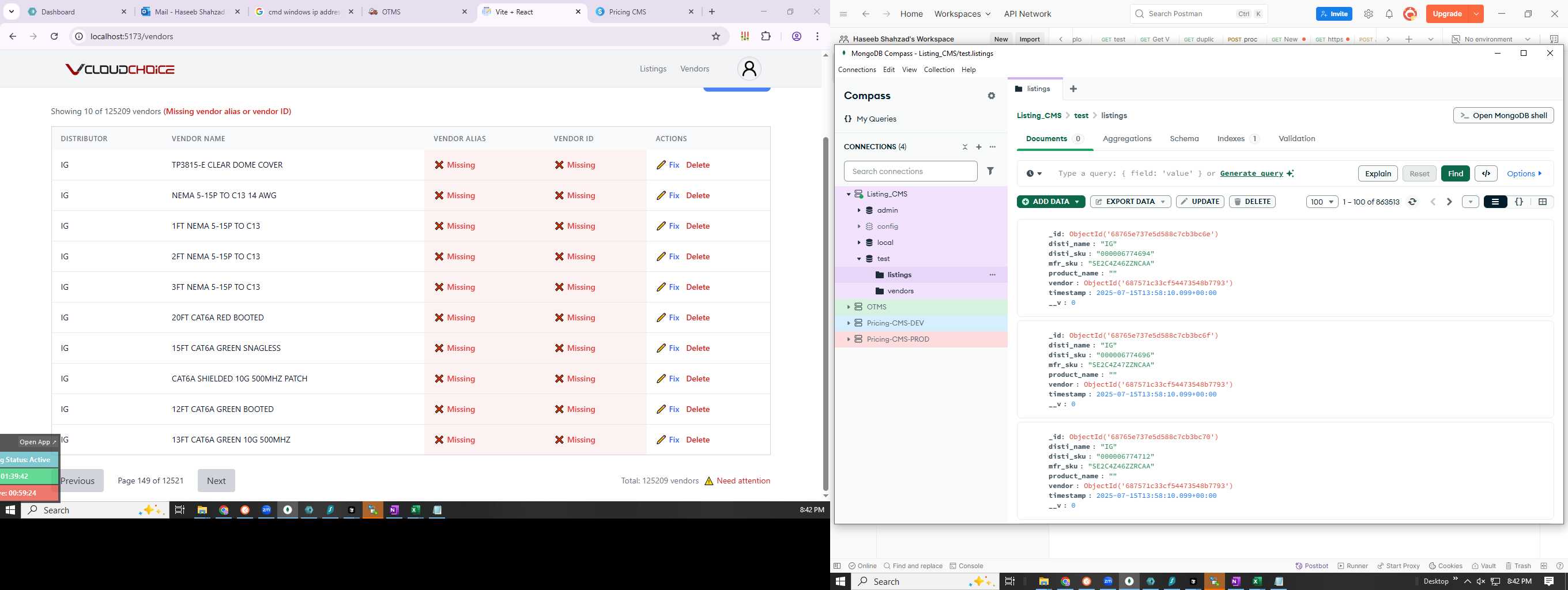Collapse the Listing_CMS connection tree
Image resolution: width=1568 pixels, height=590 pixels.
coord(849,194)
